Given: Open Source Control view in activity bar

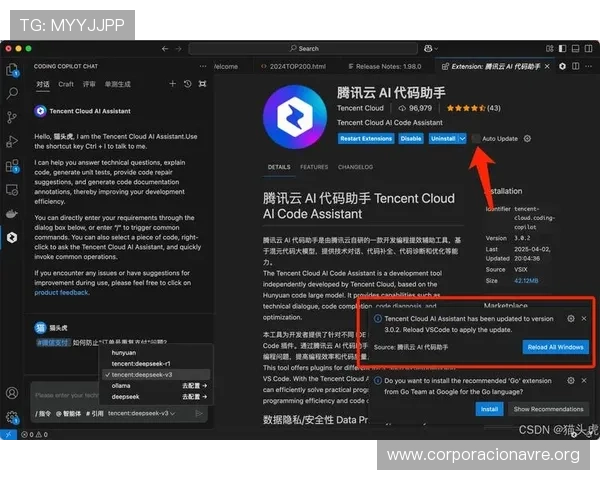Looking at the screenshot, I should click(x=12, y=117).
